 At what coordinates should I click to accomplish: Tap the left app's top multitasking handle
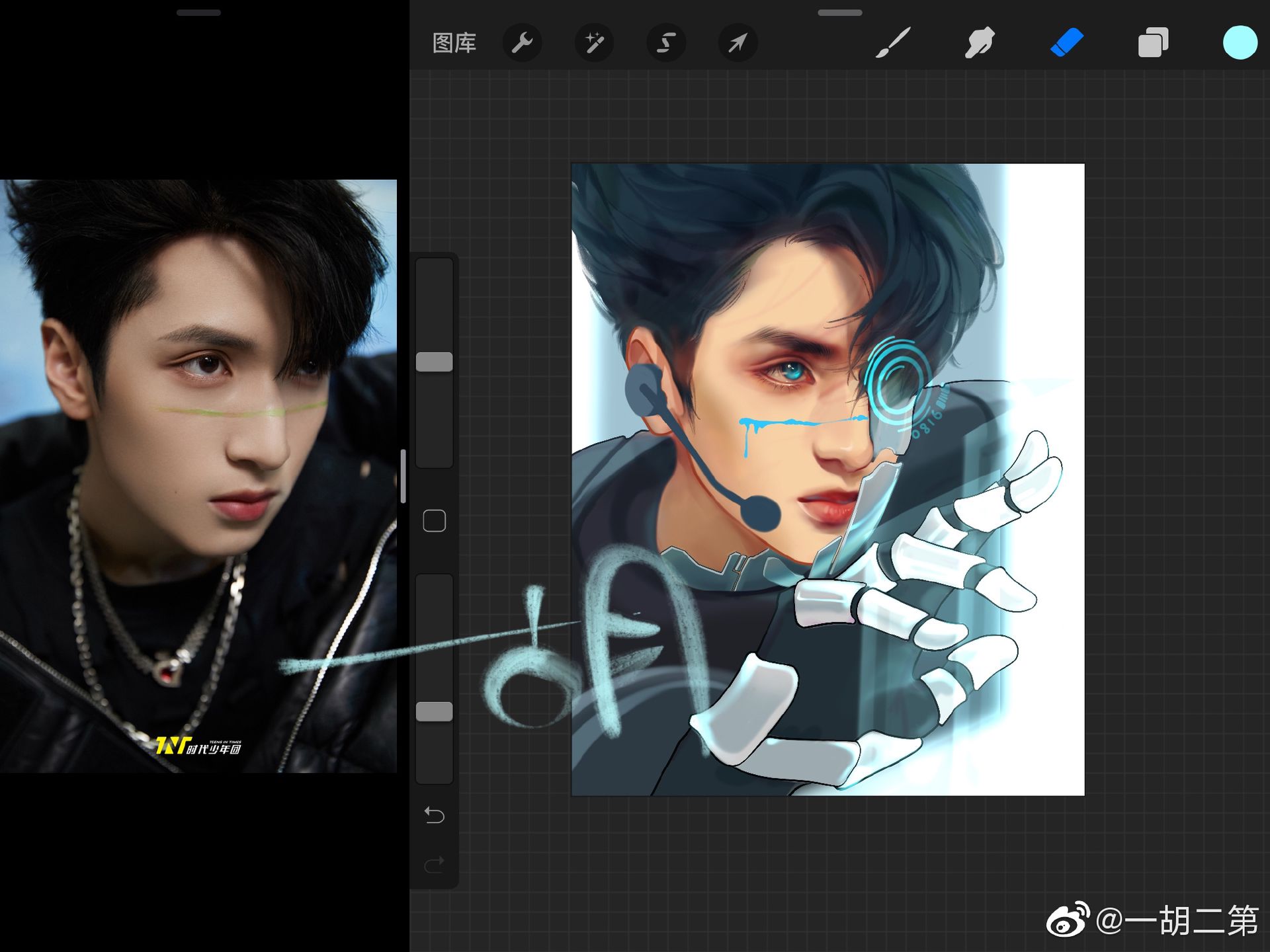pos(198,13)
